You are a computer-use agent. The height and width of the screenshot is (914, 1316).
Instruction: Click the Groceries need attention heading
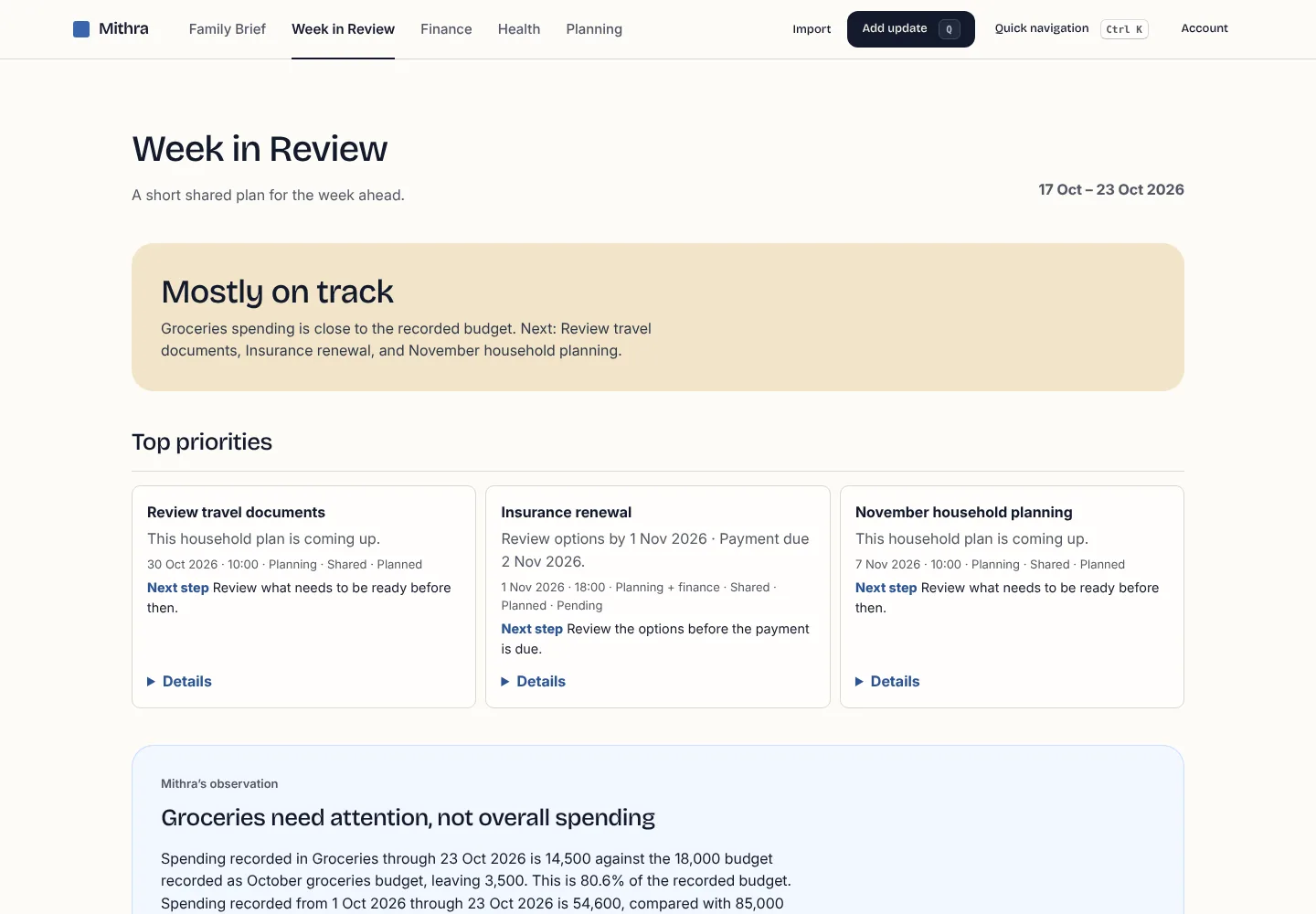coord(408,817)
